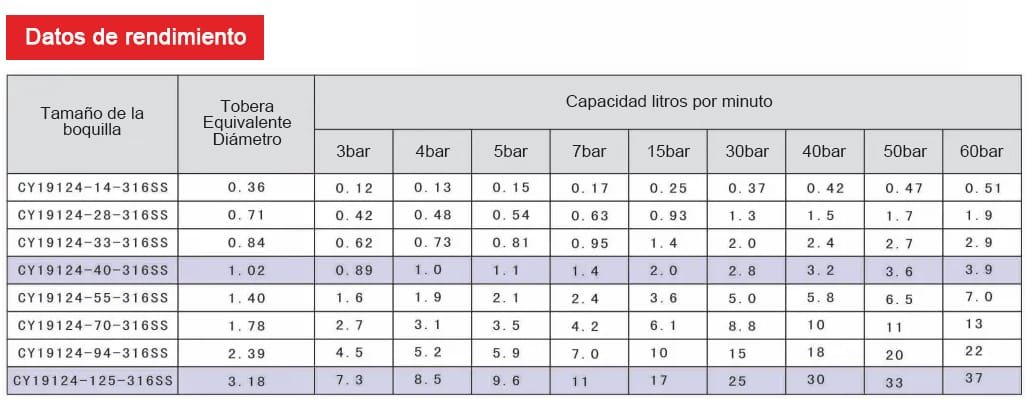The width and height of the screenshot is (1028, 401).
Task: Select the 3bar column header
Action: (x=354, y=151)
